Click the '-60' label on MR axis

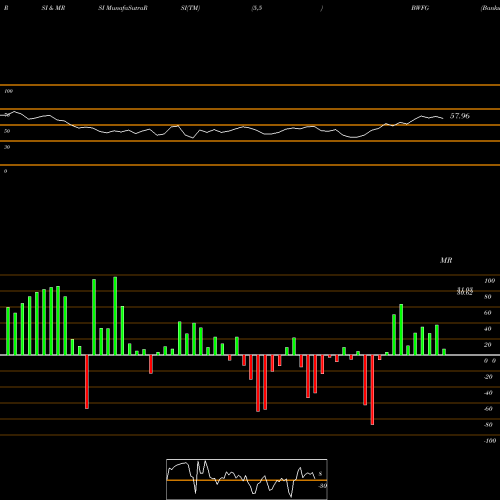tap(488, 409)
